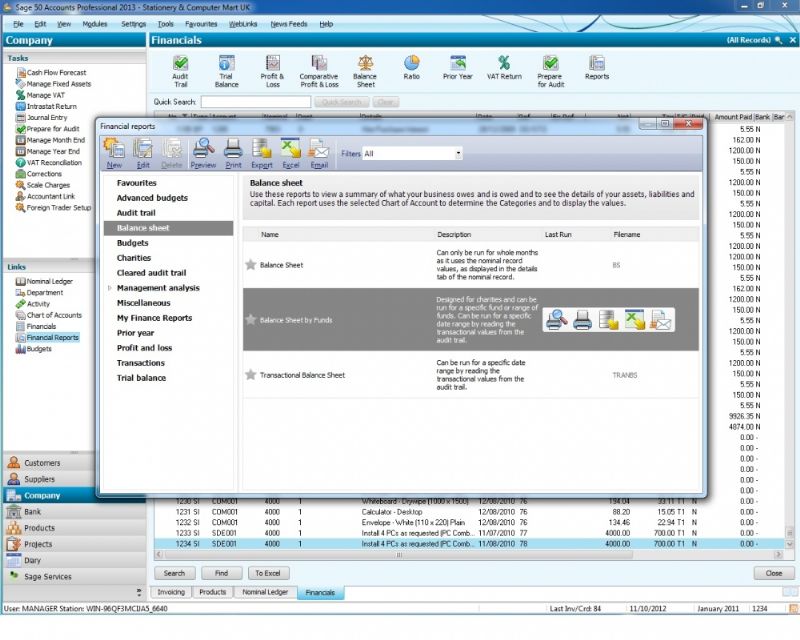
Task: Send Balance Sheet by Funds to Excel
Action: (635, 320)
